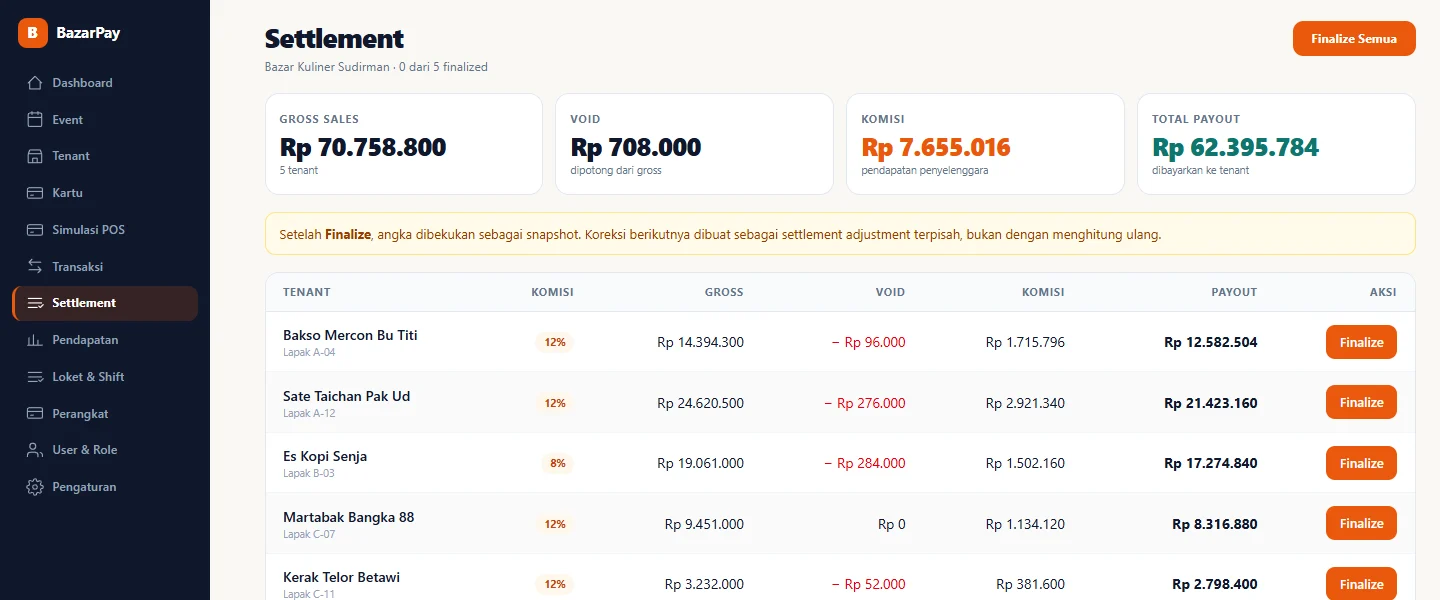Viewport: 1440px width, 600px height.
Task: Finalize Martabak Bangka 88 settlement
Action: coord(1361,524)
